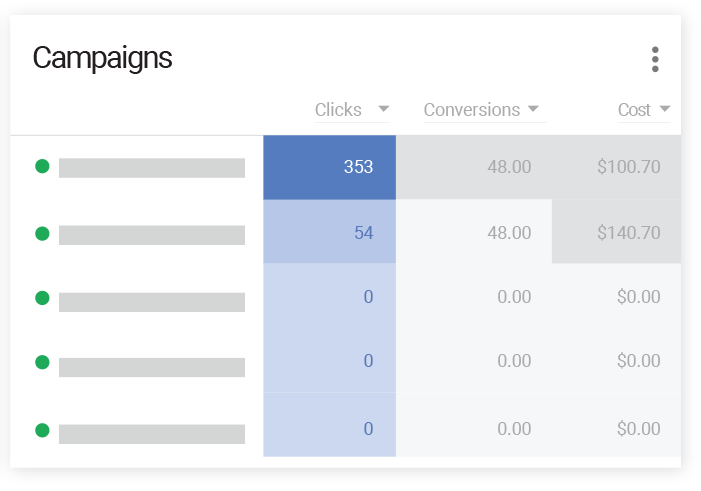The width and height of the screenshot is (701, 491).
Task: Select the 54 clicks cell
Action: pos(330,233)
